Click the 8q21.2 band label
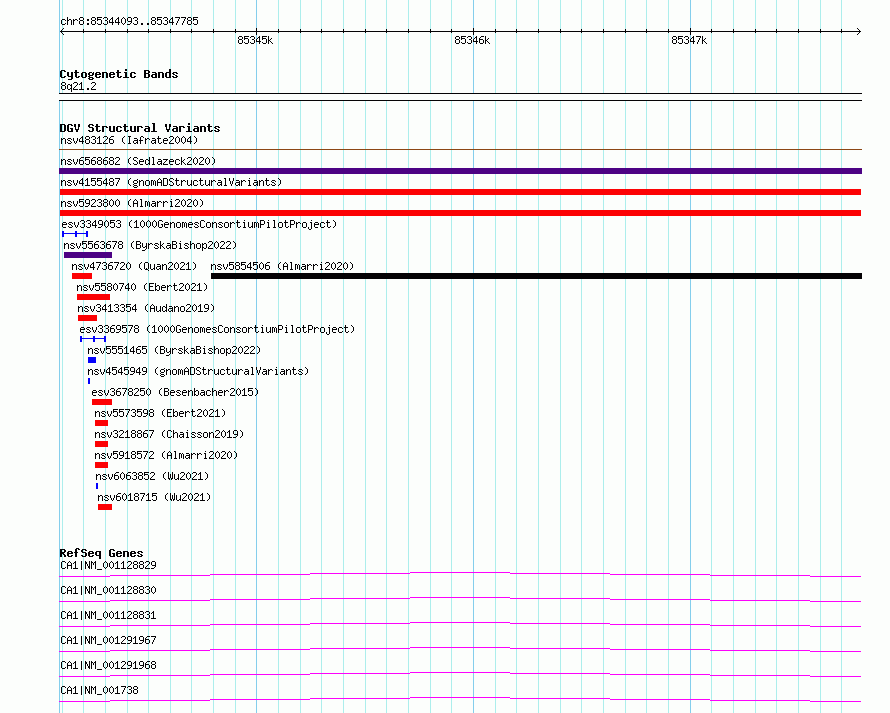The image size is (890, 713). (78, 86)
